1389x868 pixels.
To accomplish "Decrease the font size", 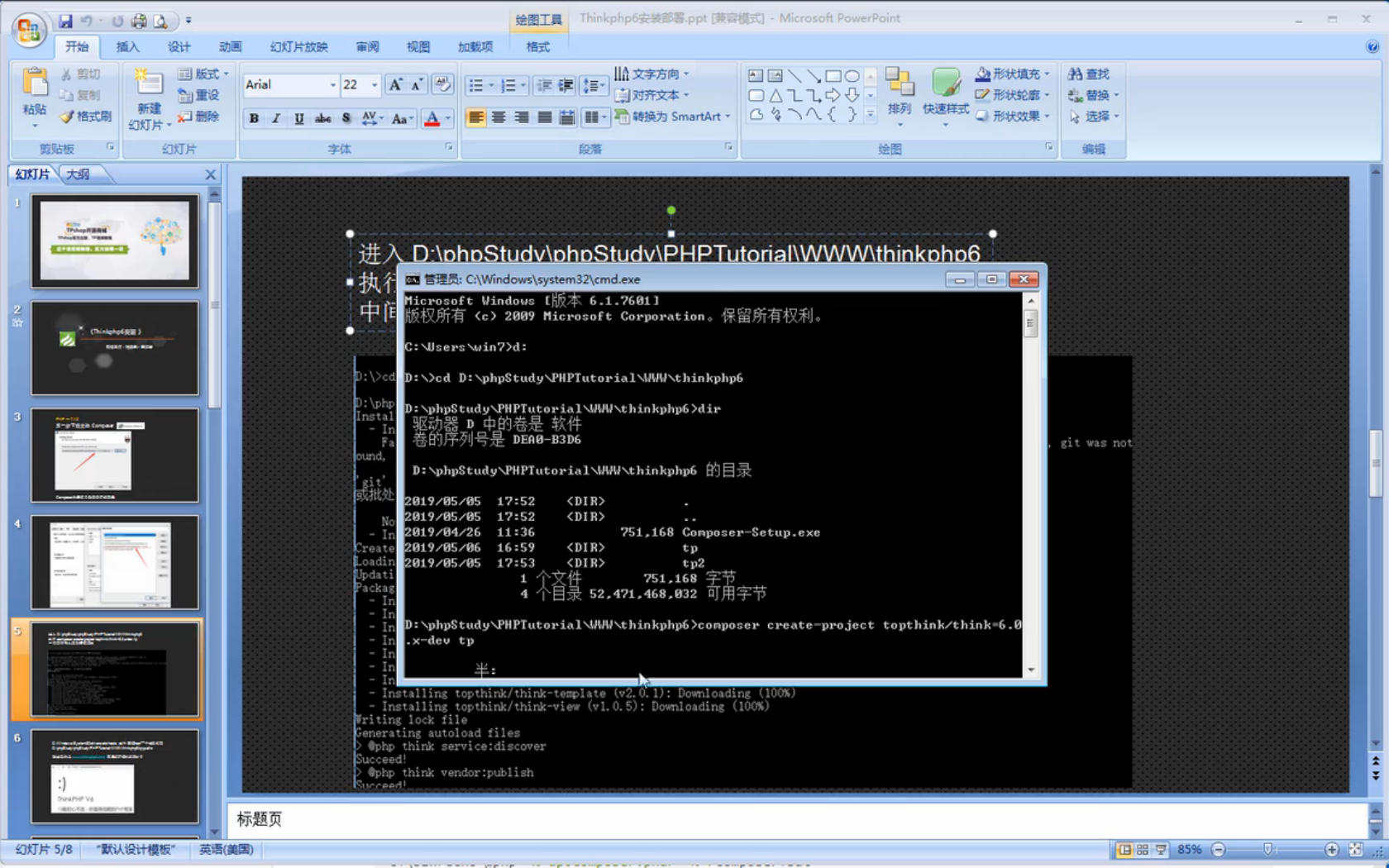I will [417, 84].
